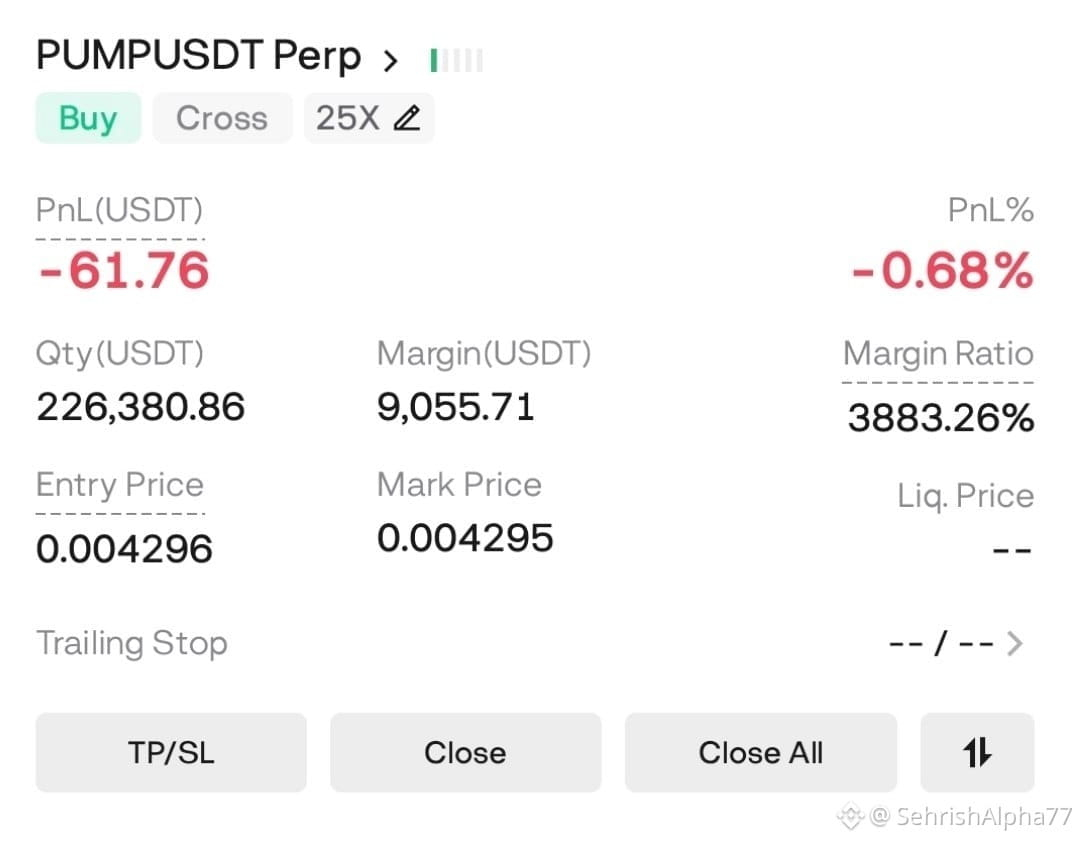Expand Trailing Stop settings chevron
The image size is (1080, 841).
point(1014,643)
